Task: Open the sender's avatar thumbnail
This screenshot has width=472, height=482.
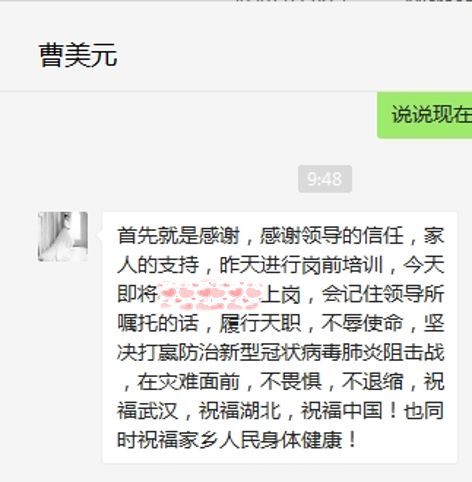Action: pyautogui.click(x=63, y=236)
